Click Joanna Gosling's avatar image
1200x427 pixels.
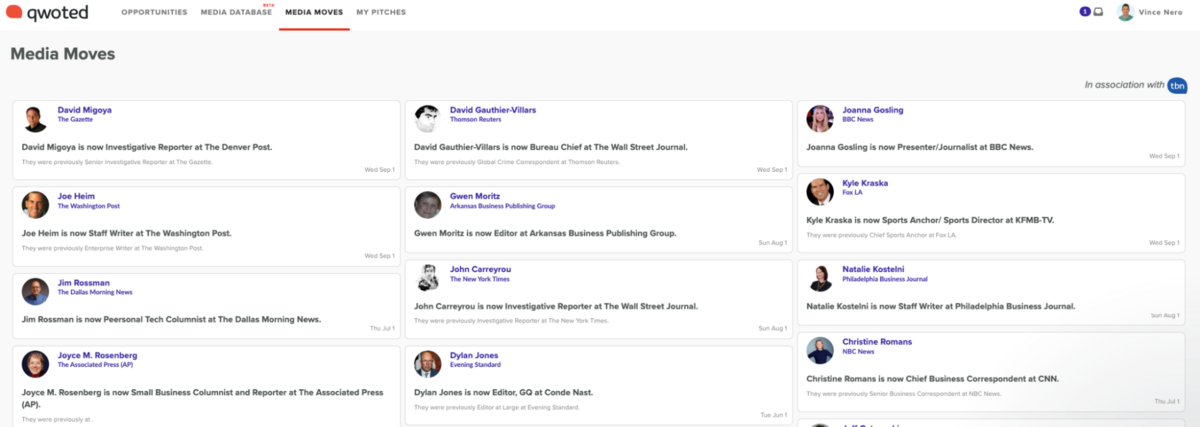[820, 118]
